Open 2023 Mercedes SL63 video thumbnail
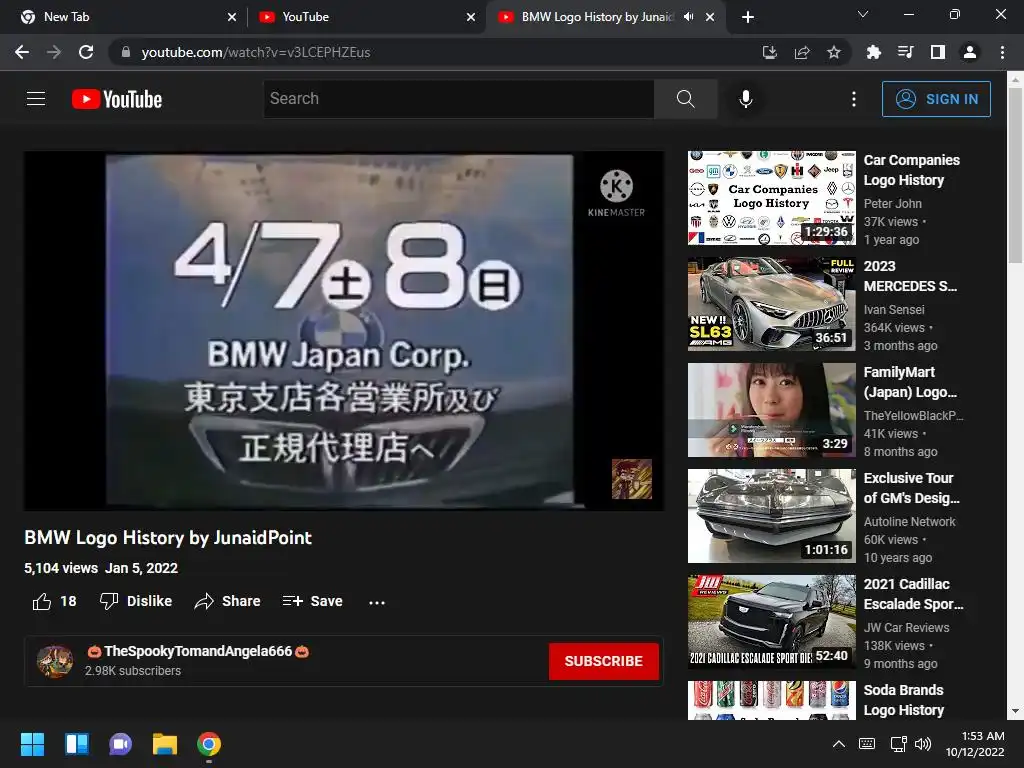This screenshot has width=1024, height=768. (x=771, y=304)
